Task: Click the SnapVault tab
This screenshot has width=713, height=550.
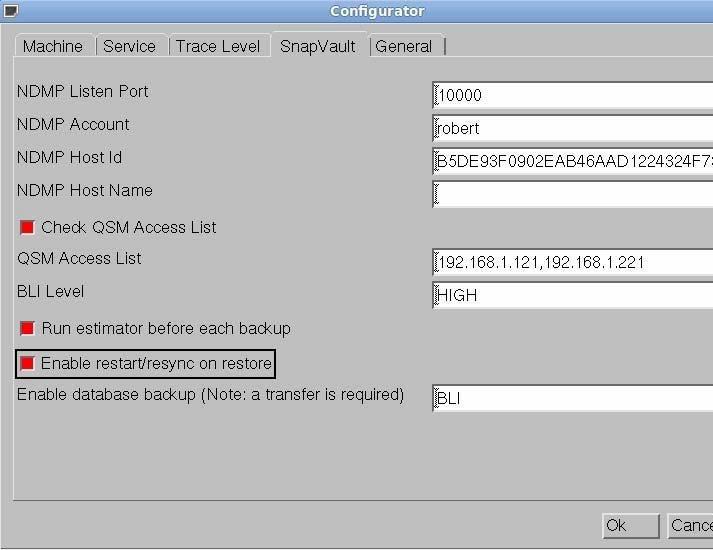Action: 318,46
